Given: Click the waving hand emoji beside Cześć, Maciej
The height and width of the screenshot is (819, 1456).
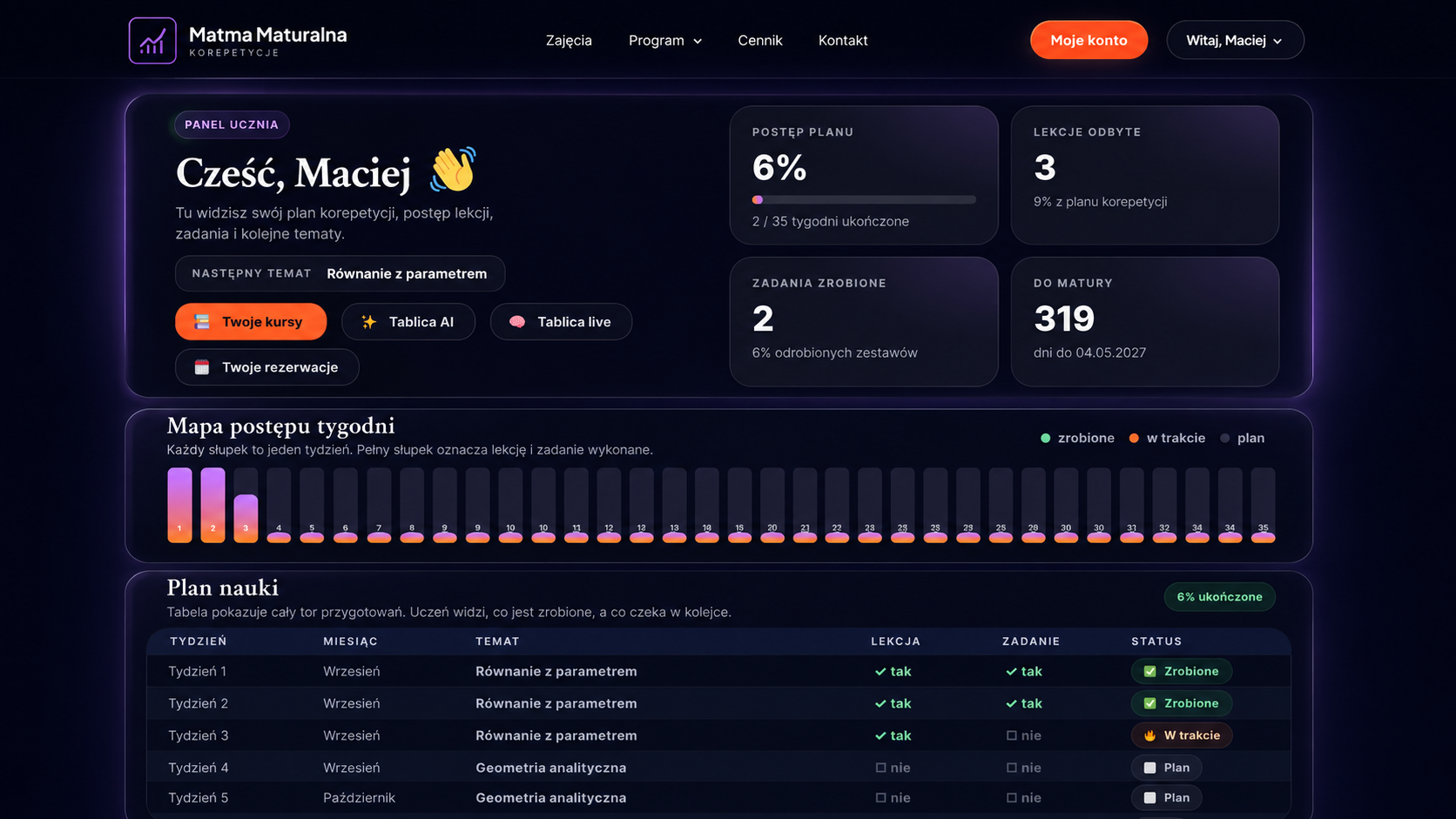Looking at the screenshot, I should (x=453, y=170).
